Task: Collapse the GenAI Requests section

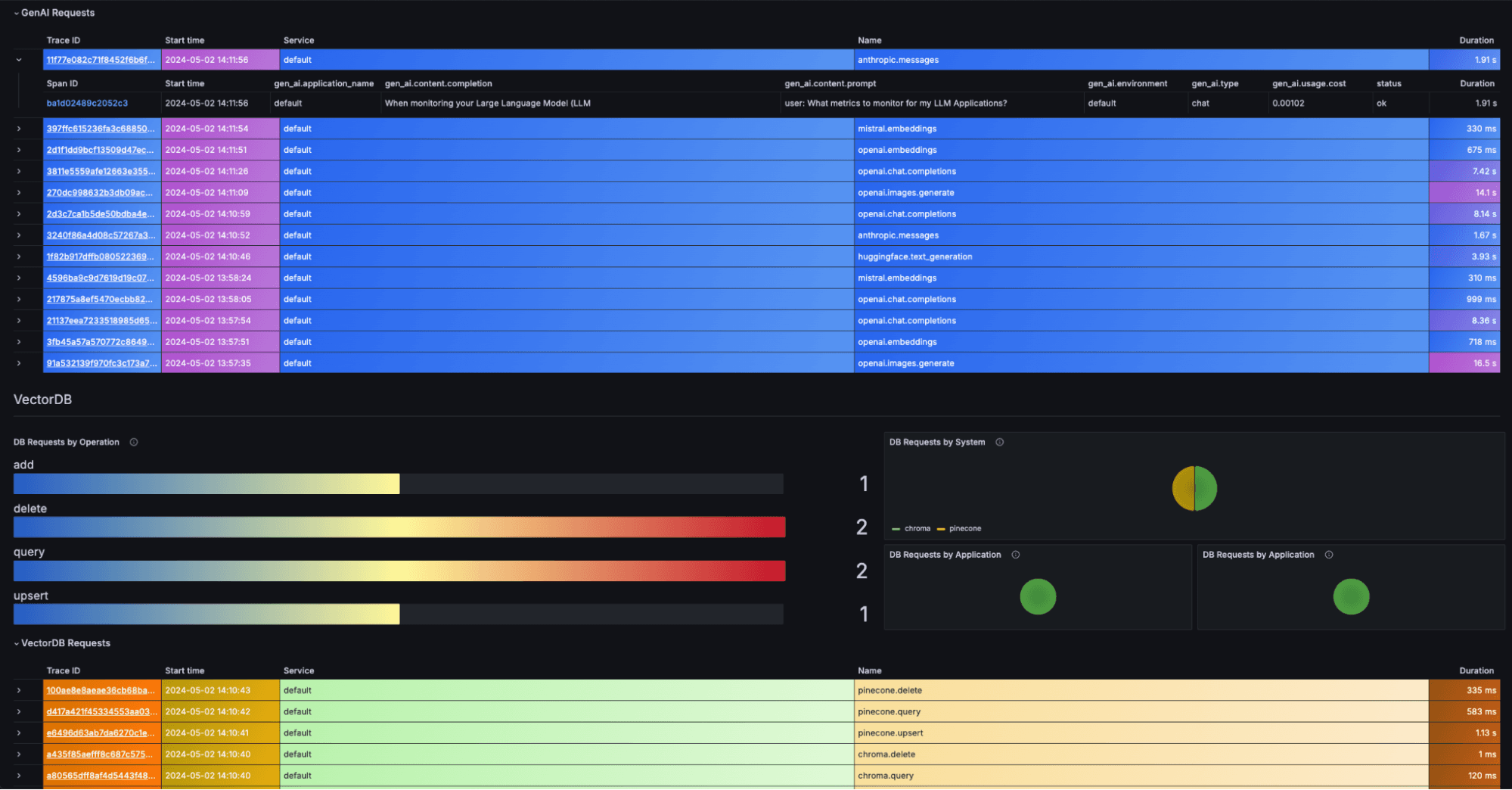Action: (x=17, y=12)
